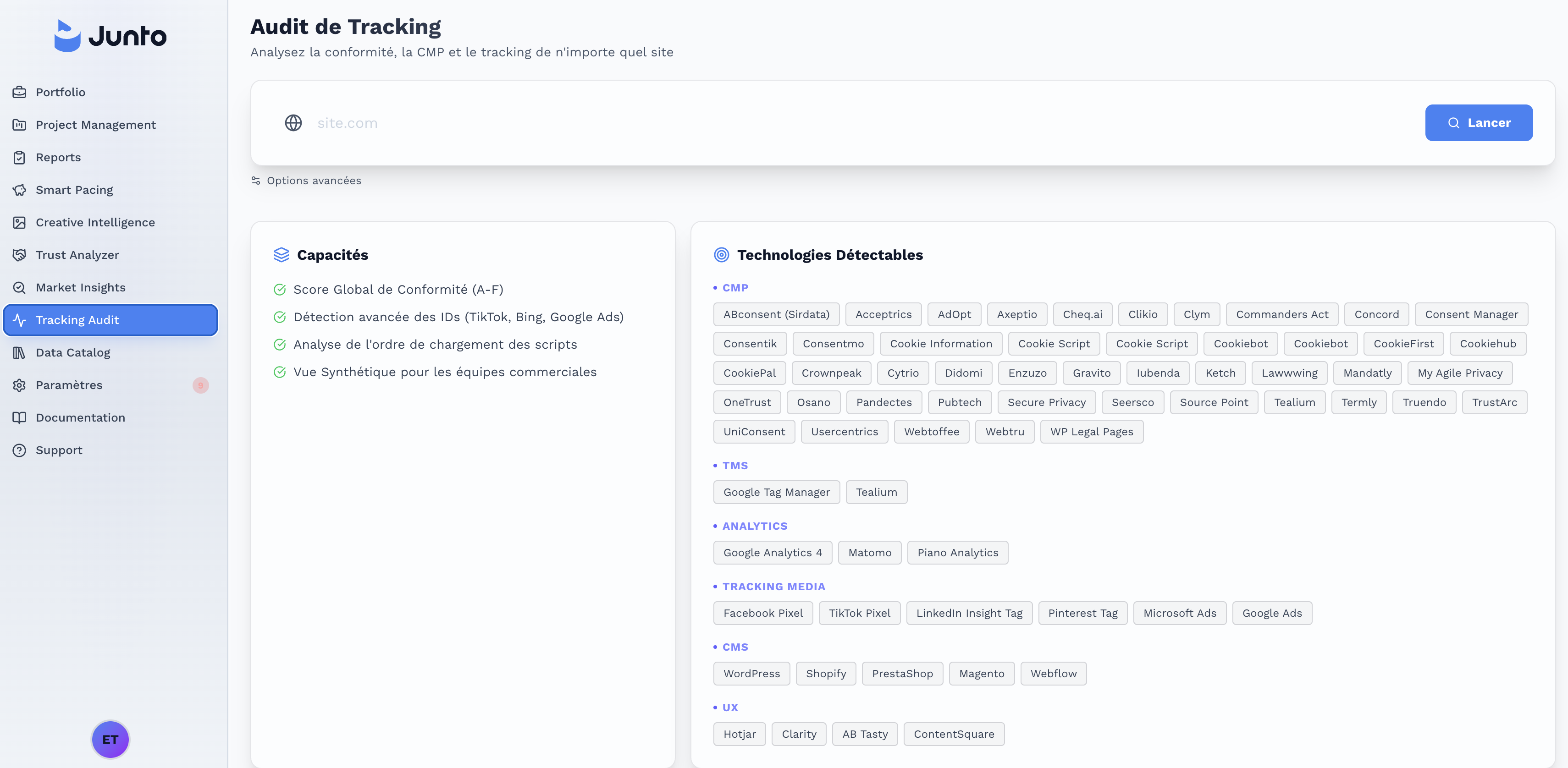The image size is (1568, 768).
Task: Click the Smart Pacing piggy bank icon
Action: 19,190
